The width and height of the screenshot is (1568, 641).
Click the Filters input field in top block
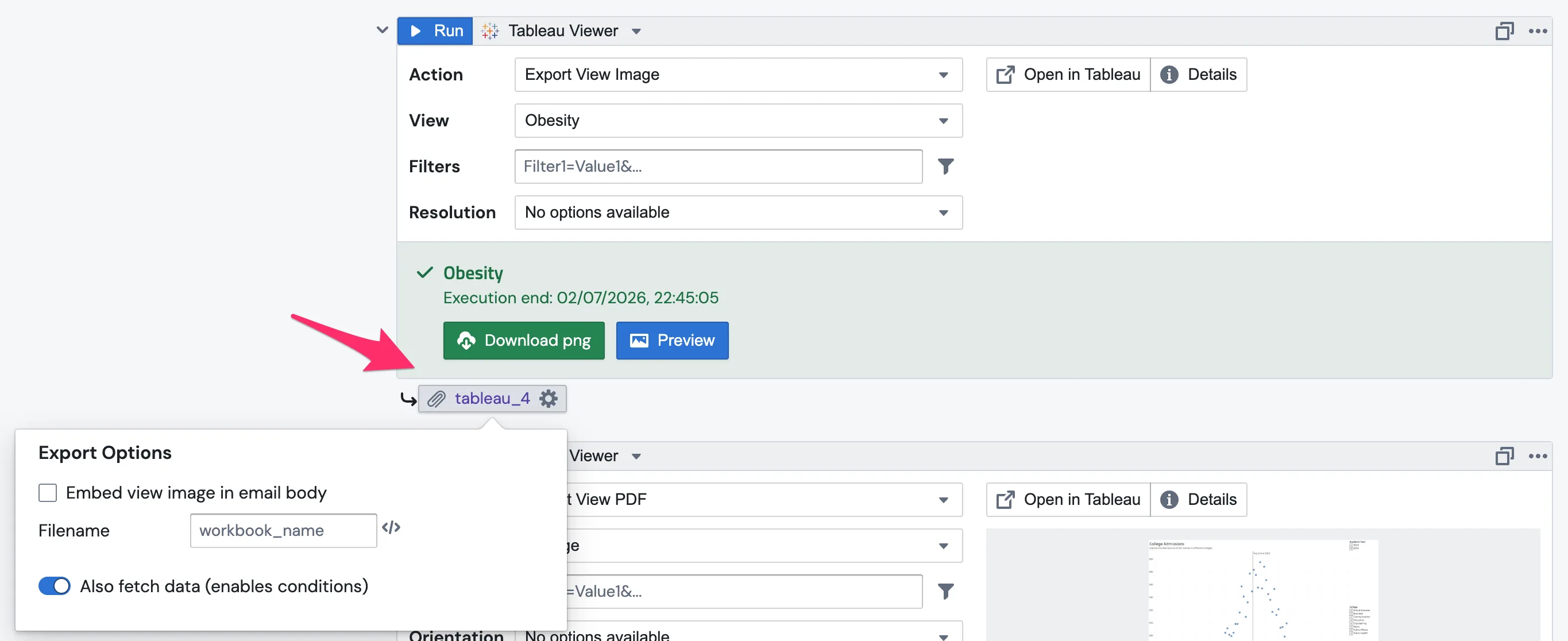[719, 166]
